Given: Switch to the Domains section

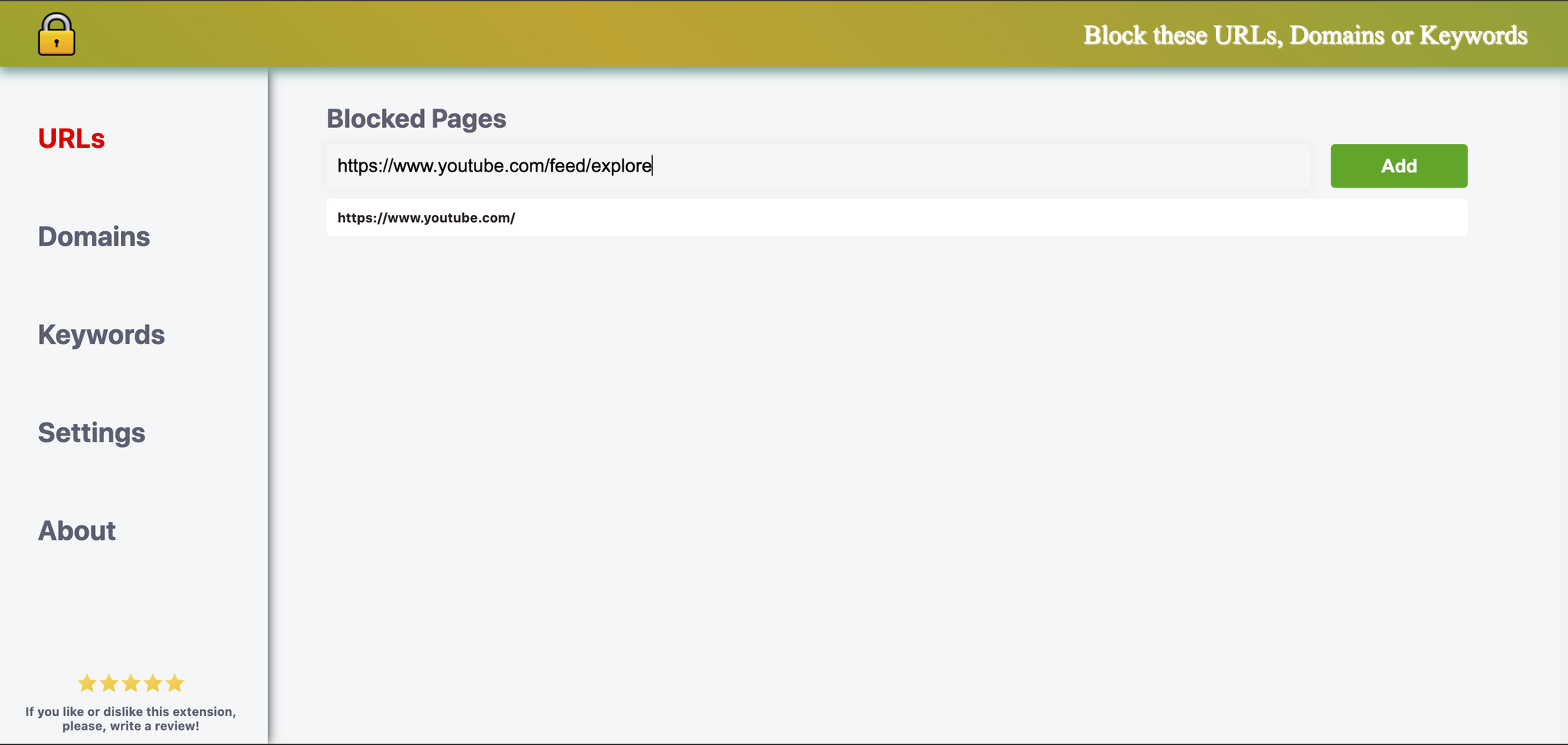Looking at the screenshot, I should click(93, 237).
